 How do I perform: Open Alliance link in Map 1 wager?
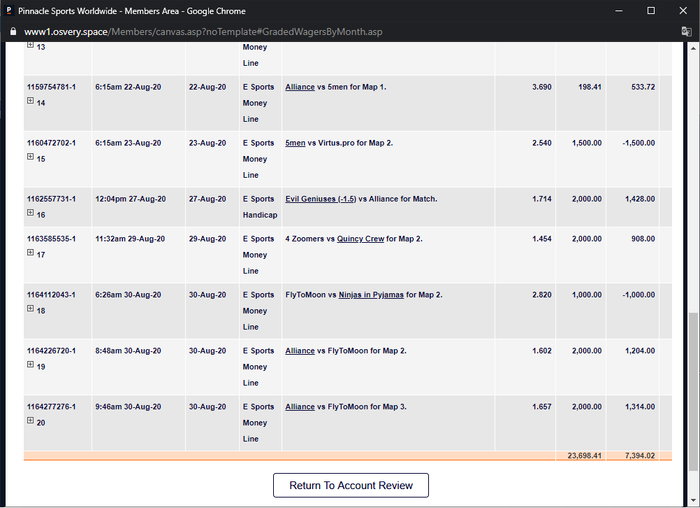[300, 87]
